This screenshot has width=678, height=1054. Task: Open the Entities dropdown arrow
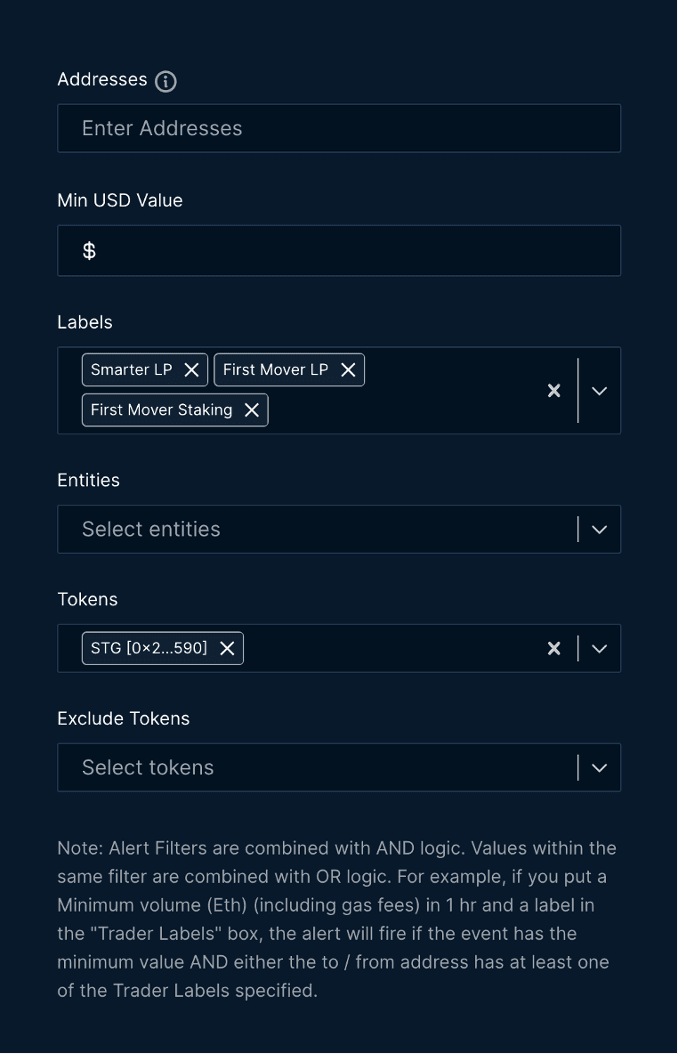click(x=599, y=530)
